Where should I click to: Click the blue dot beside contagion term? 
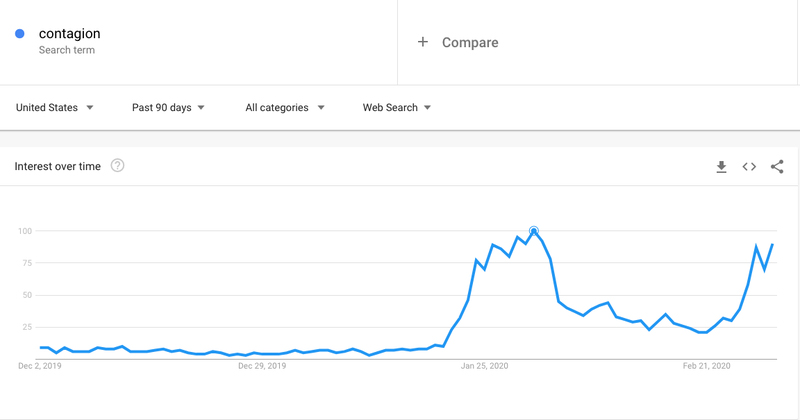tap(20, 34)
